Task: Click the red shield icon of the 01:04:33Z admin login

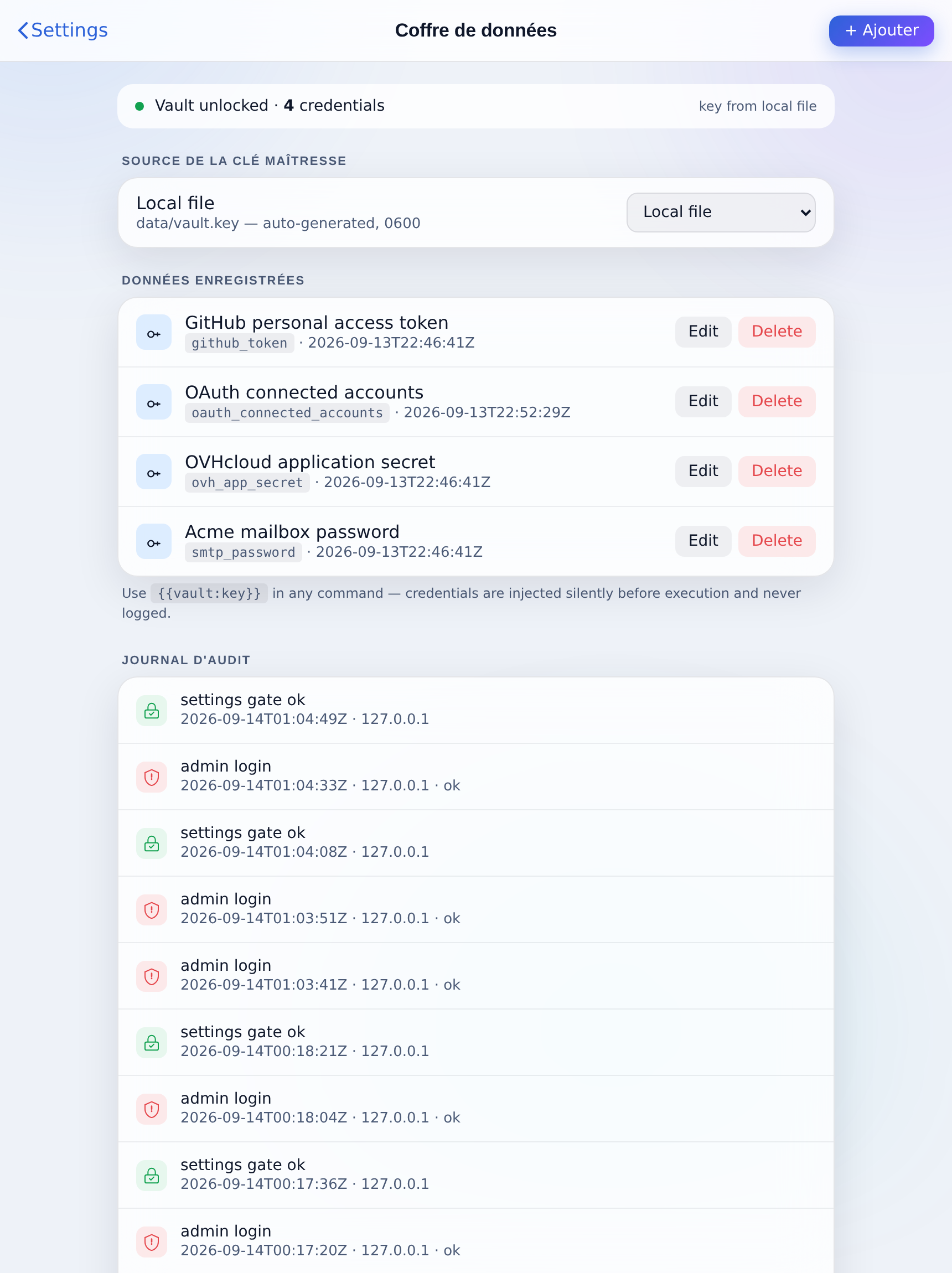Action: [x=151, y=777]
